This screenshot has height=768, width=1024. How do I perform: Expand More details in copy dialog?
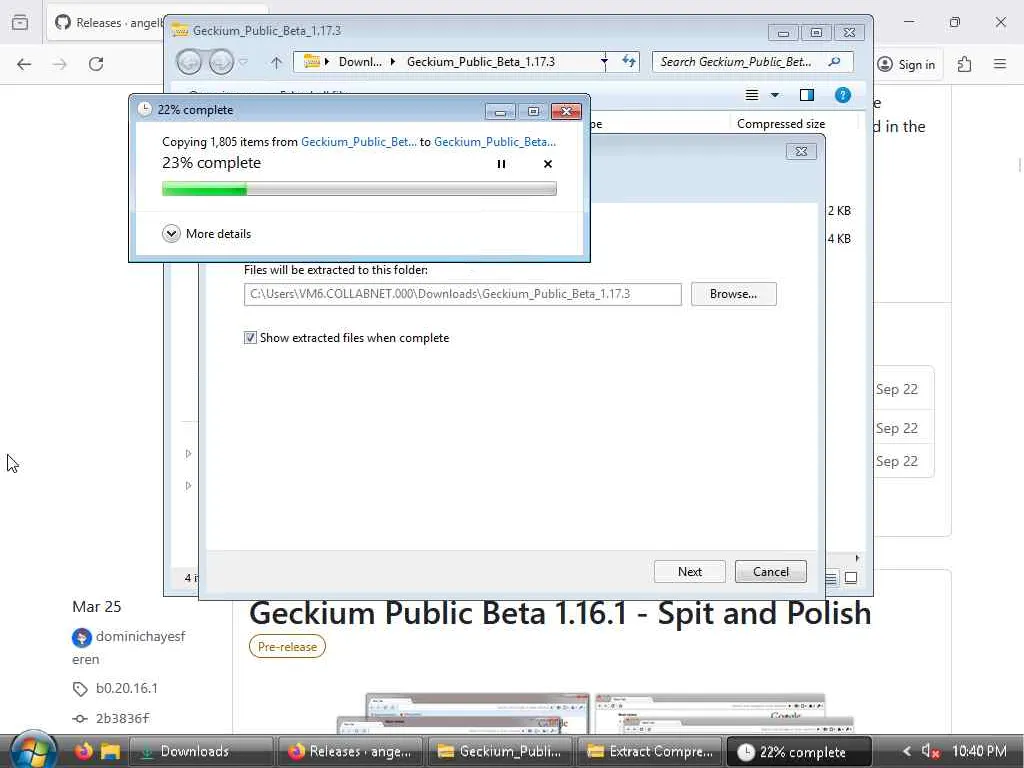pyautogui.click(x=206, y=234)
